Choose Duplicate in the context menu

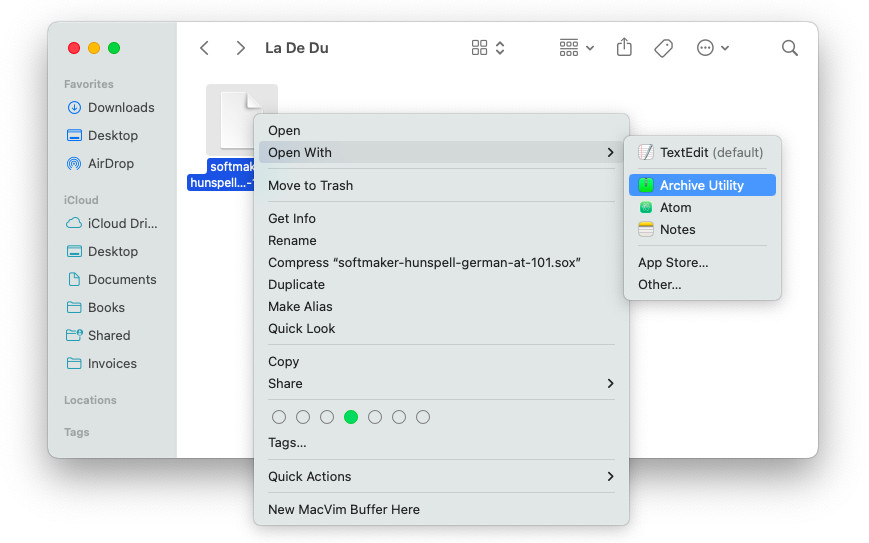[441, 284]
